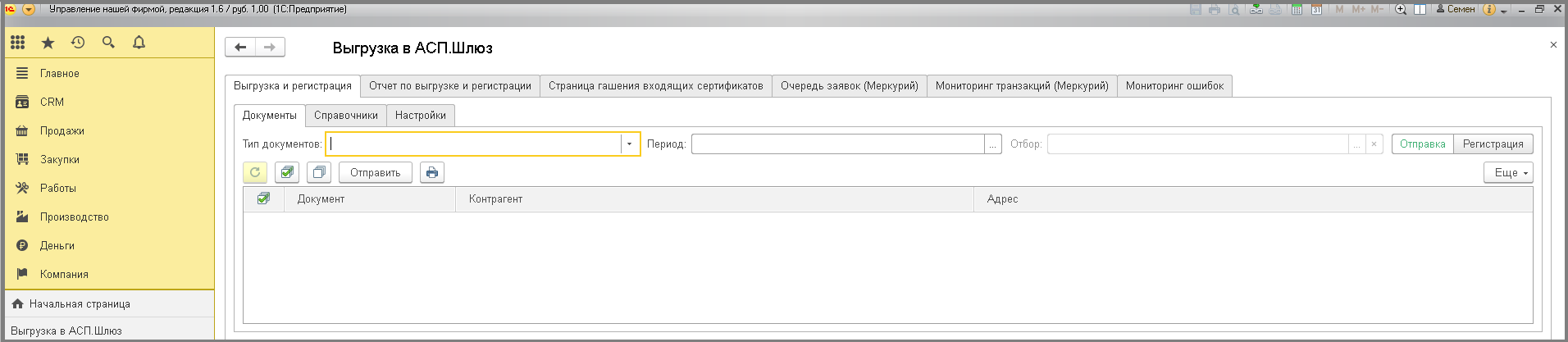Open Страница гашения входящих сертификатов tab
The image size is (1568, 342).
tap(656, 85)
